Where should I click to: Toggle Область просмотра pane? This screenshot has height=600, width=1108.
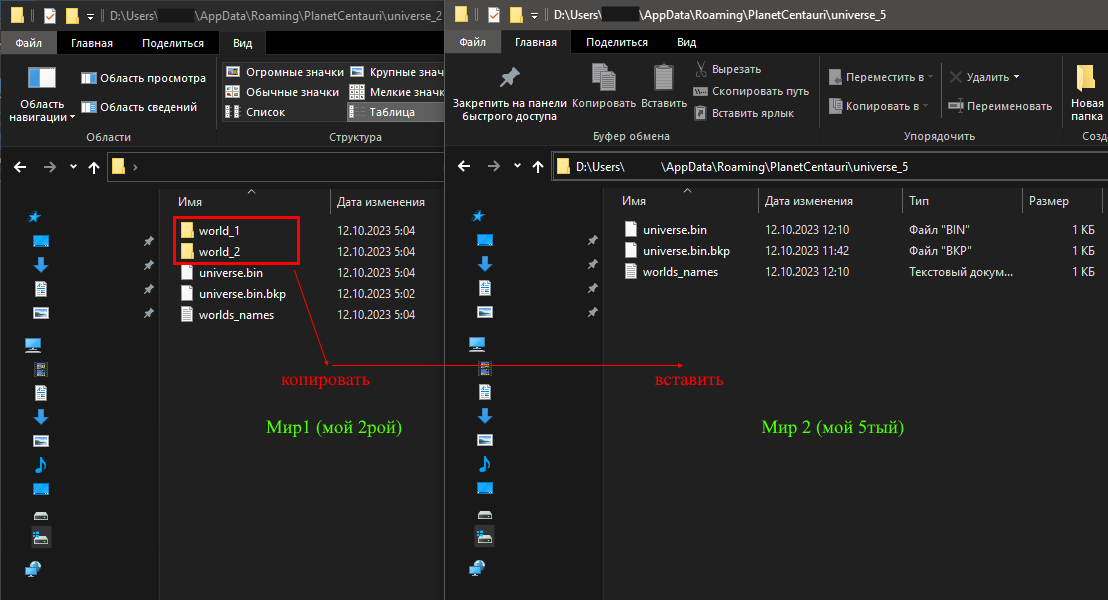point(143,78)
